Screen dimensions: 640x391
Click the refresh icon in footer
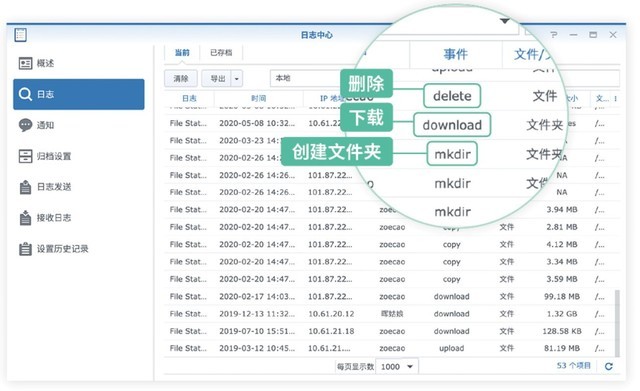pos(609,366)
